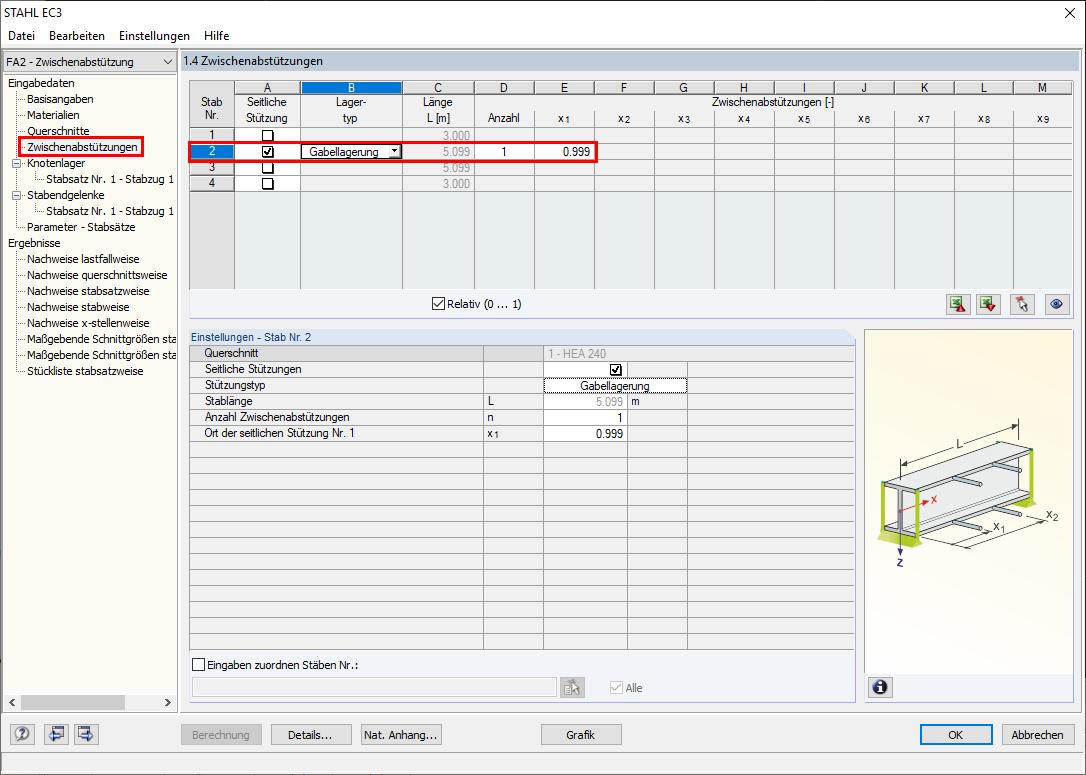Select Basisangaben in the tree
This screenshot has width=1086, height=775.
60,99
